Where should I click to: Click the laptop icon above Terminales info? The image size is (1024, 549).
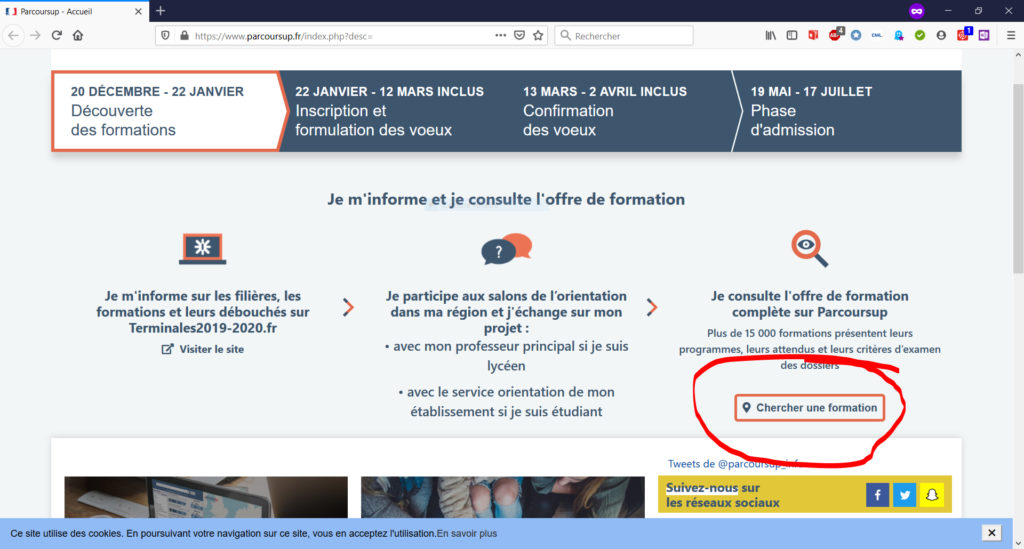point(202,249)
